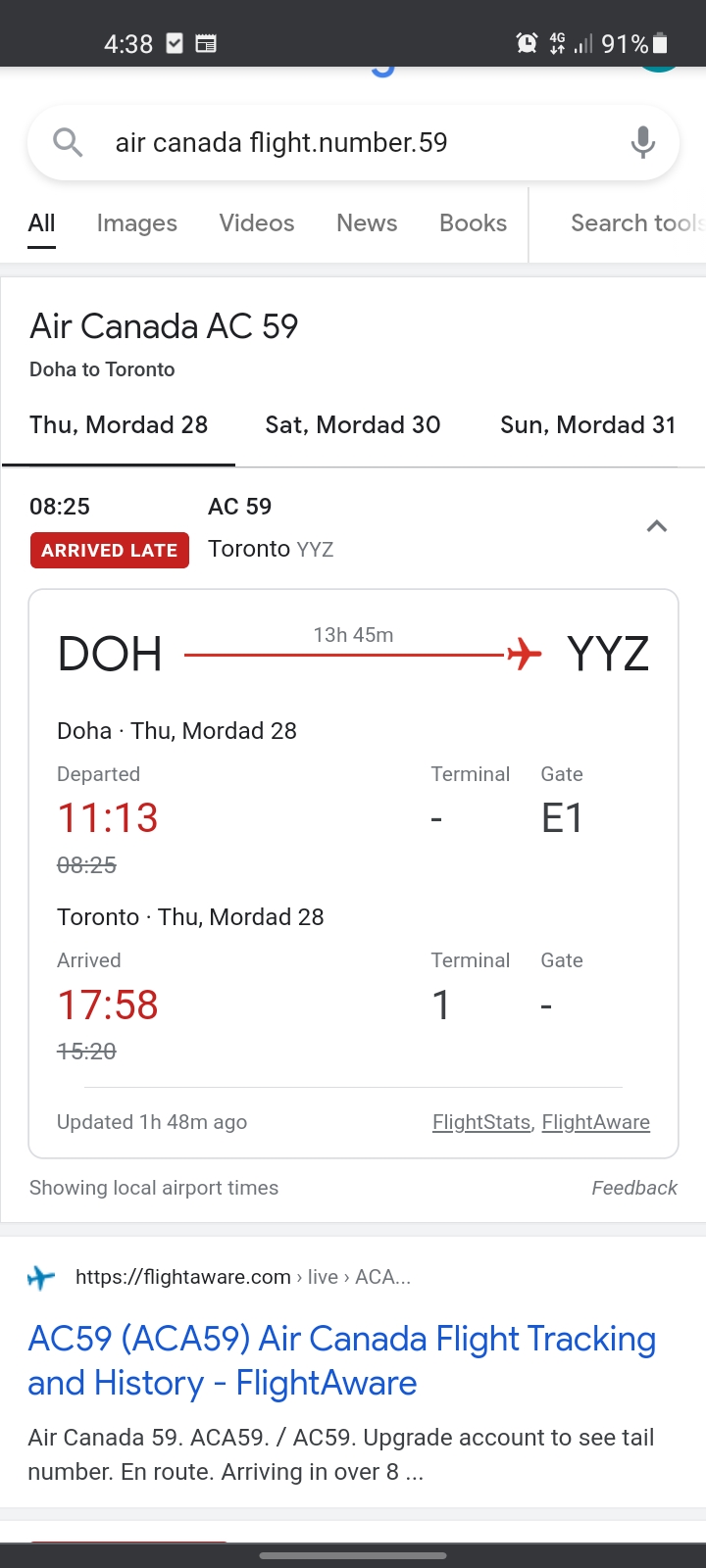Screen dimensions: 706x1568
Task: Open the Videos results tab
Action: (x=257, y=223)
